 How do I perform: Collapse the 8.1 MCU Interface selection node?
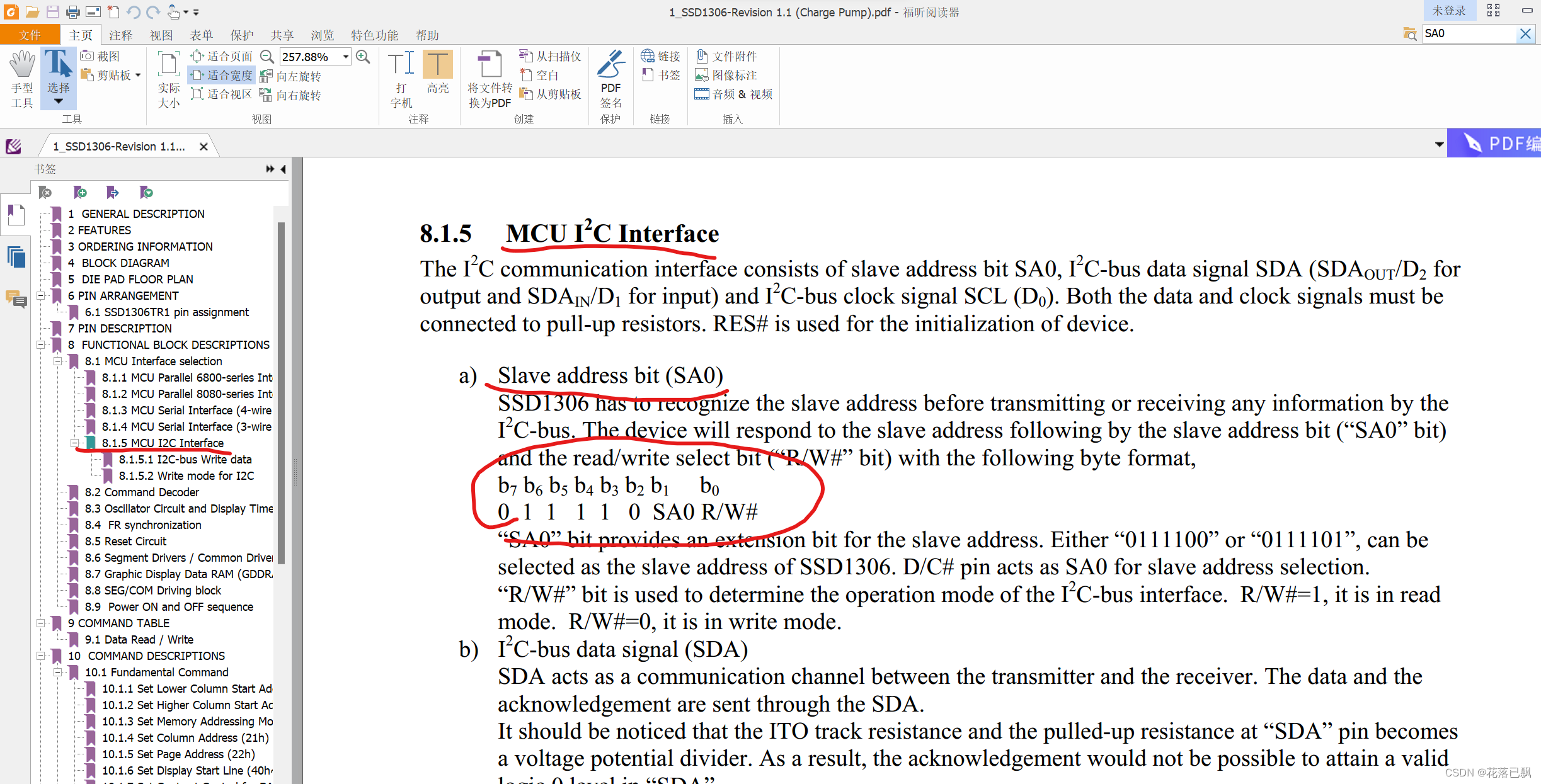point(57,361)
